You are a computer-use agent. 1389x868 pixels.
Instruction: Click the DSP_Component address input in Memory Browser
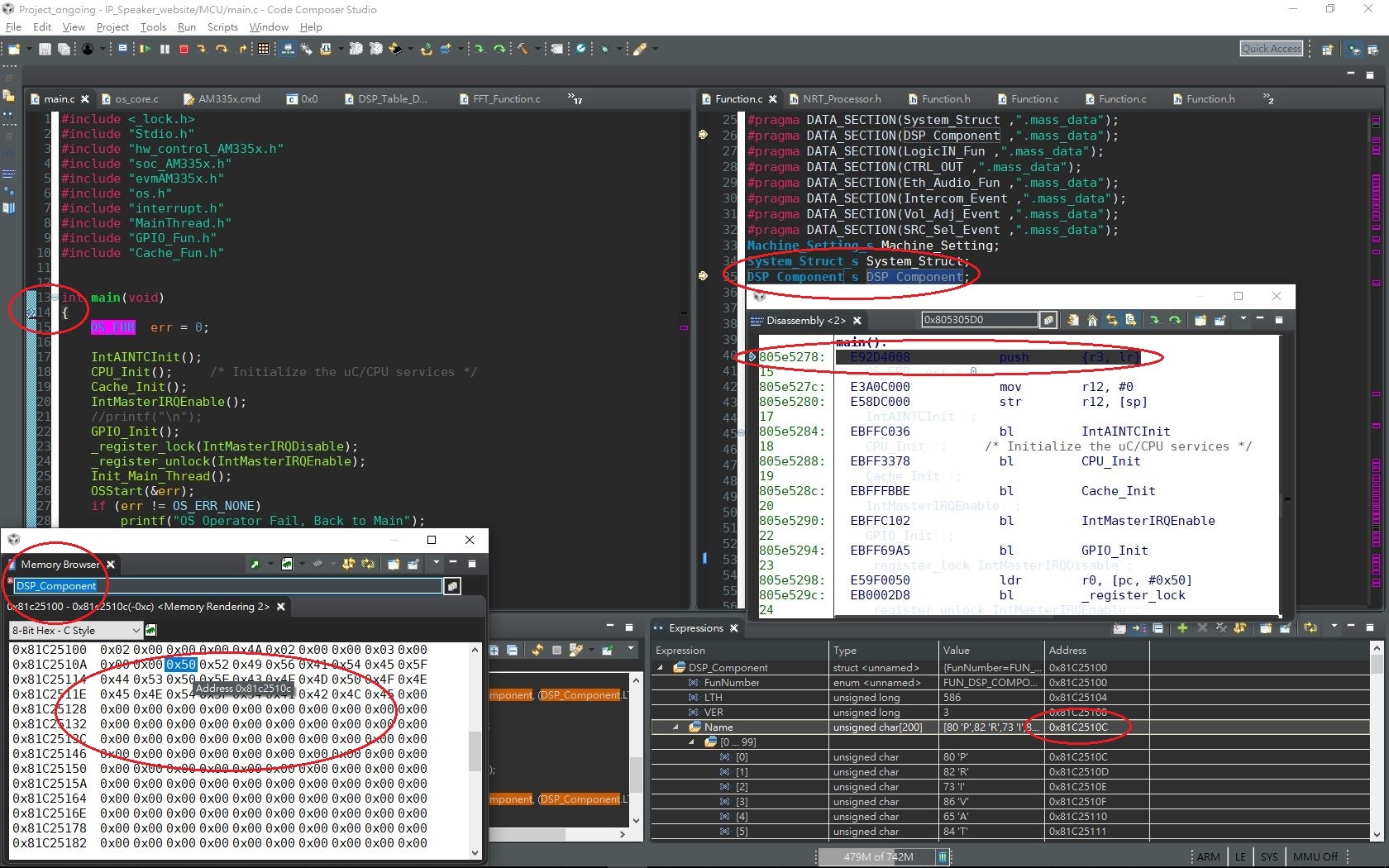click(x=227, y=586)
